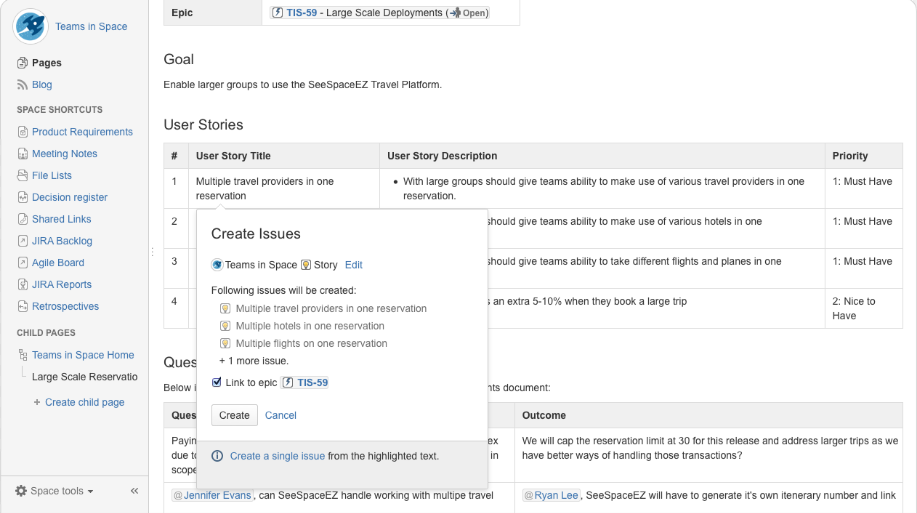The image size is (917, 513).
Task: Click the Decision register icon
Action: click(x=23, y=197)
